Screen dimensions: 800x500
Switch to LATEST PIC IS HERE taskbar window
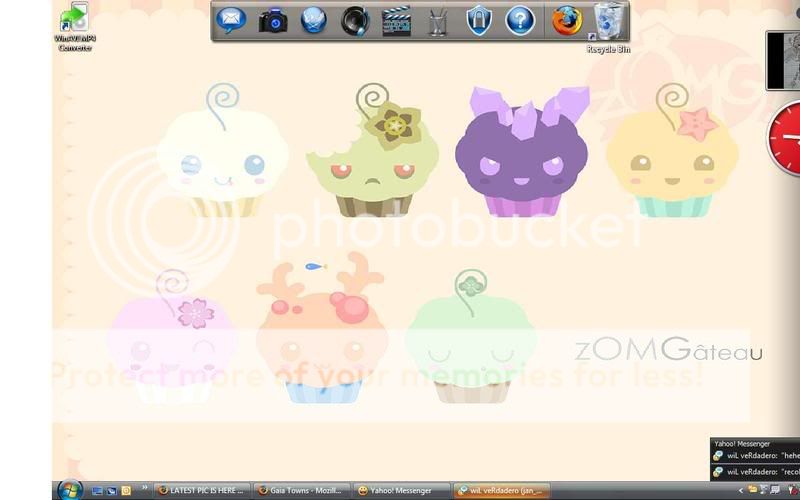[203, 491]
